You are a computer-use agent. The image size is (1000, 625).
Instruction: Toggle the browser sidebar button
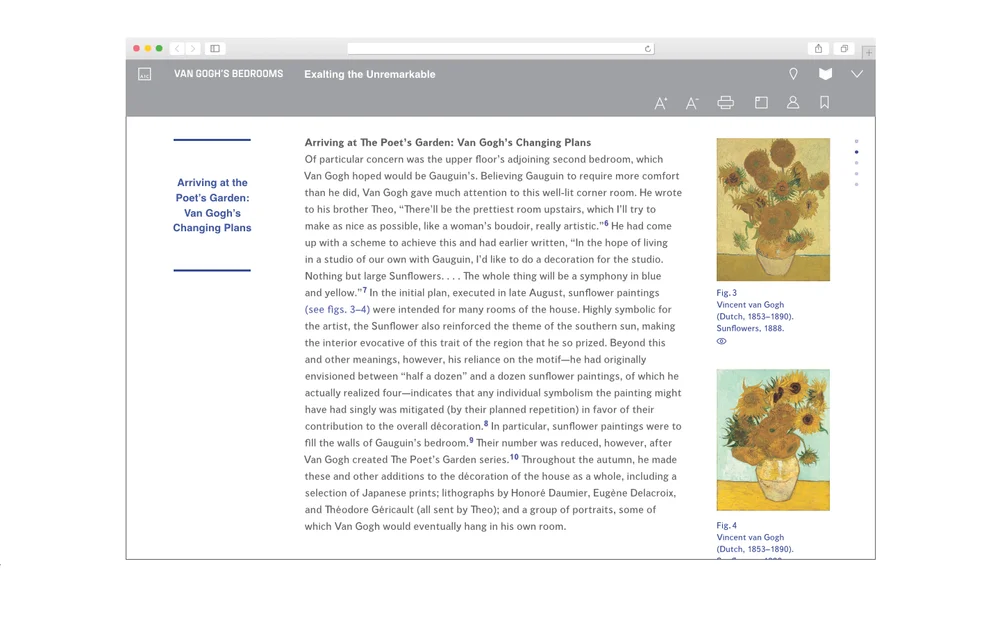coord(215,48)
